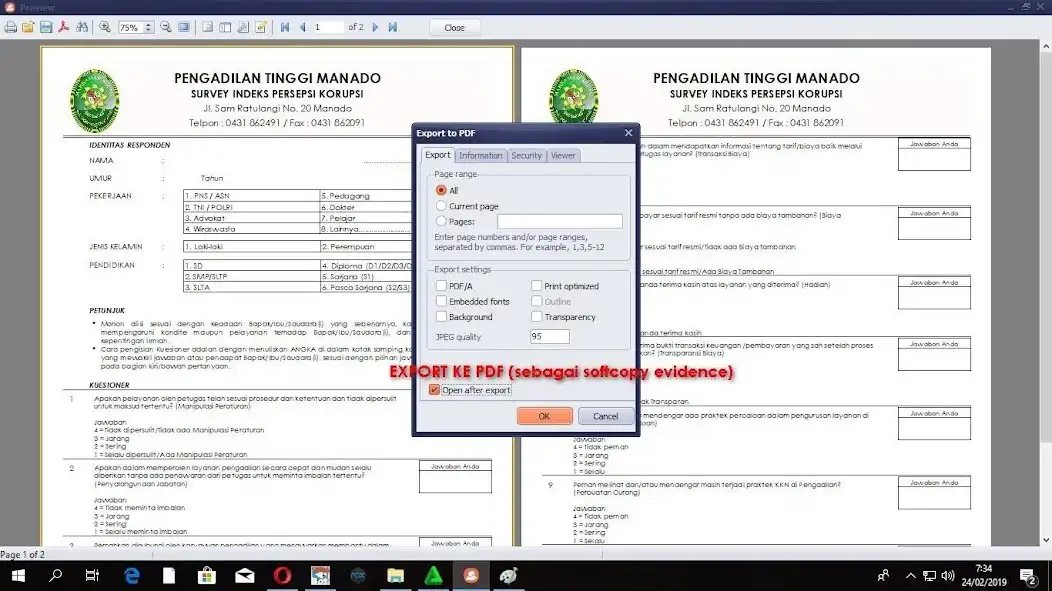
Task: Click the Save icon on the toolbar
Action: (x=47, y=27)
